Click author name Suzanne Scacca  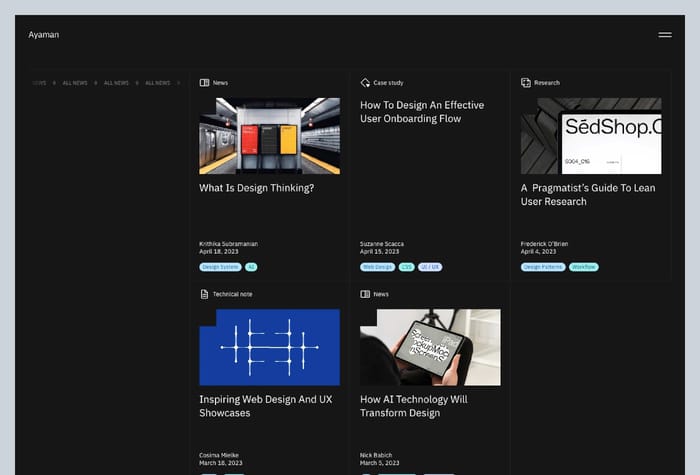point(382,244)
